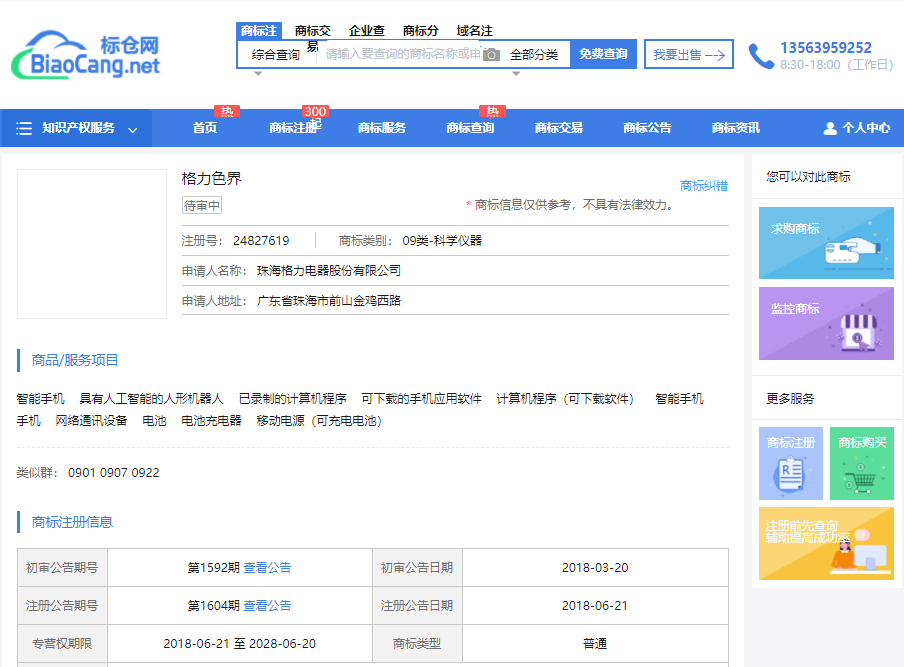904x667 pixels.
Task: Click the camera image-search icon
Action: (491, 55)
